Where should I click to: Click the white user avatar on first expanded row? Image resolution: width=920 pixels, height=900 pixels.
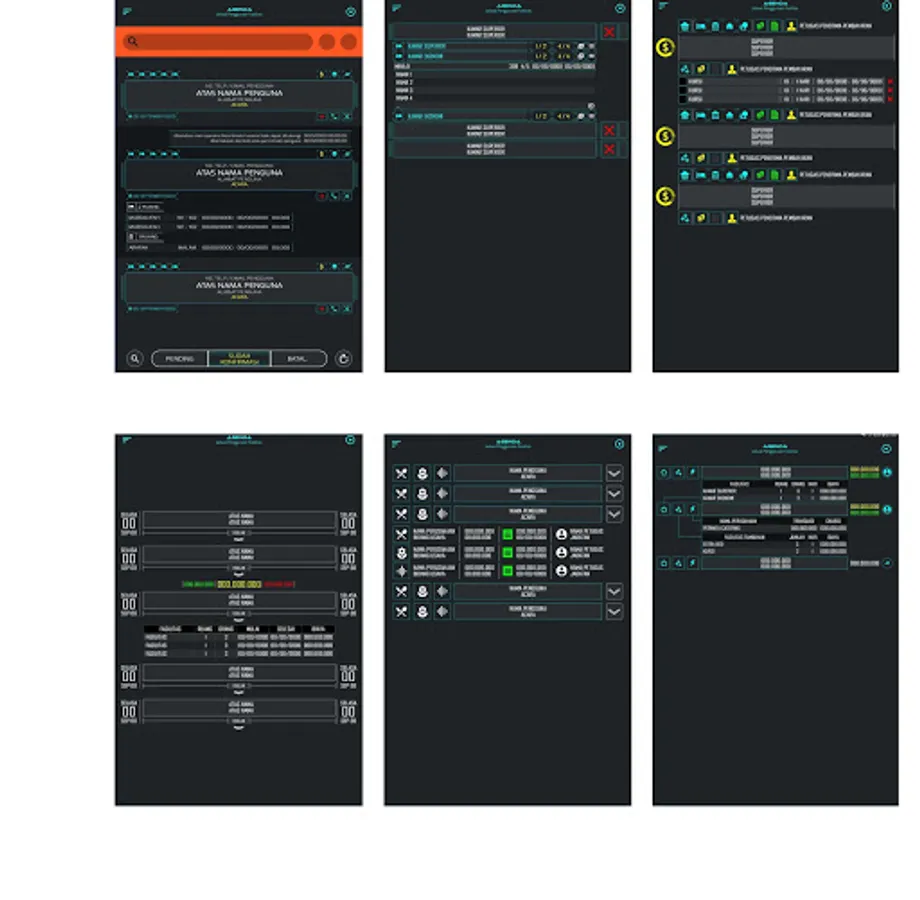point(562,534)
